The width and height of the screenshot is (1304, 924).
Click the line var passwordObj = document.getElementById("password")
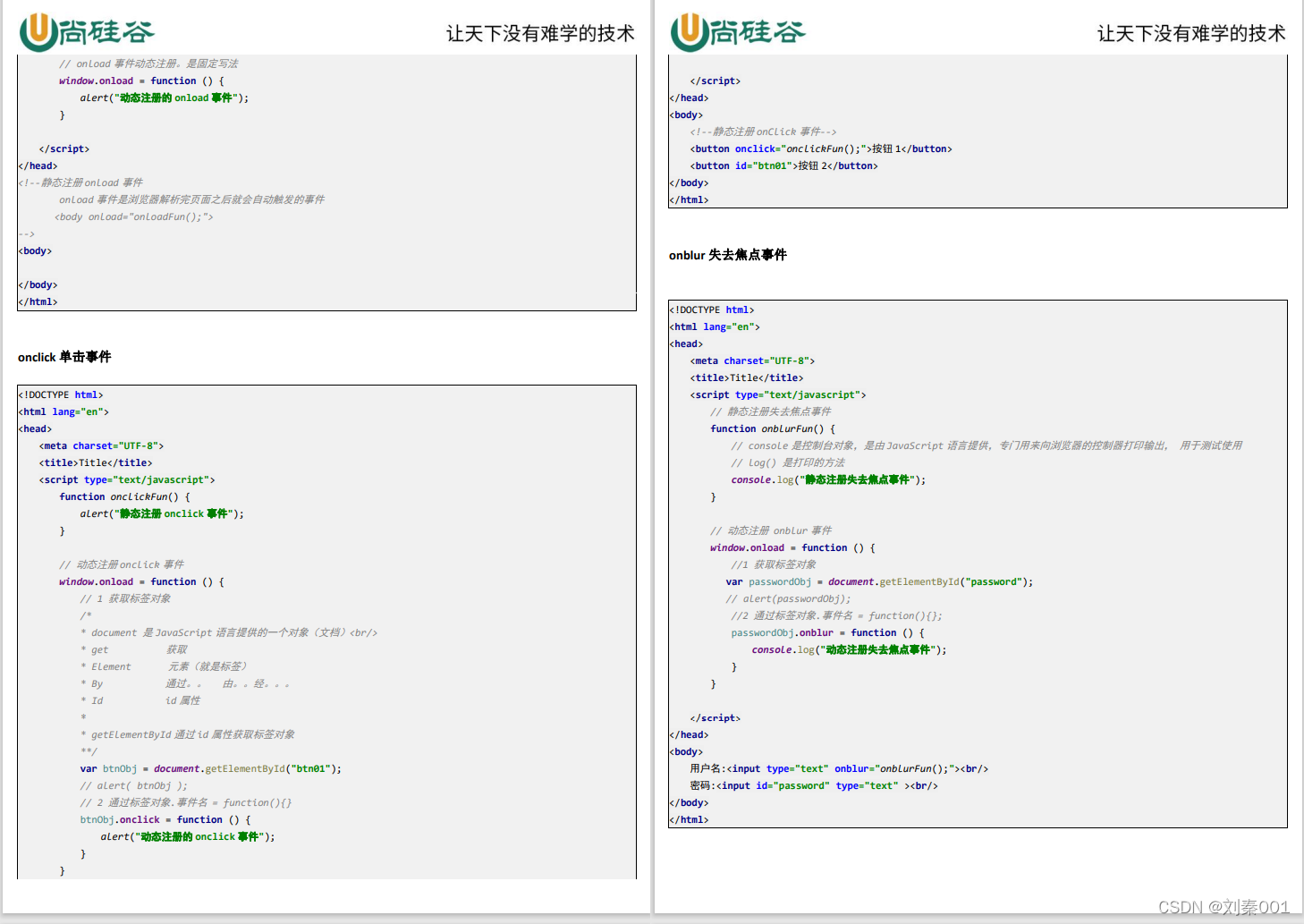(x=879, y=581)
